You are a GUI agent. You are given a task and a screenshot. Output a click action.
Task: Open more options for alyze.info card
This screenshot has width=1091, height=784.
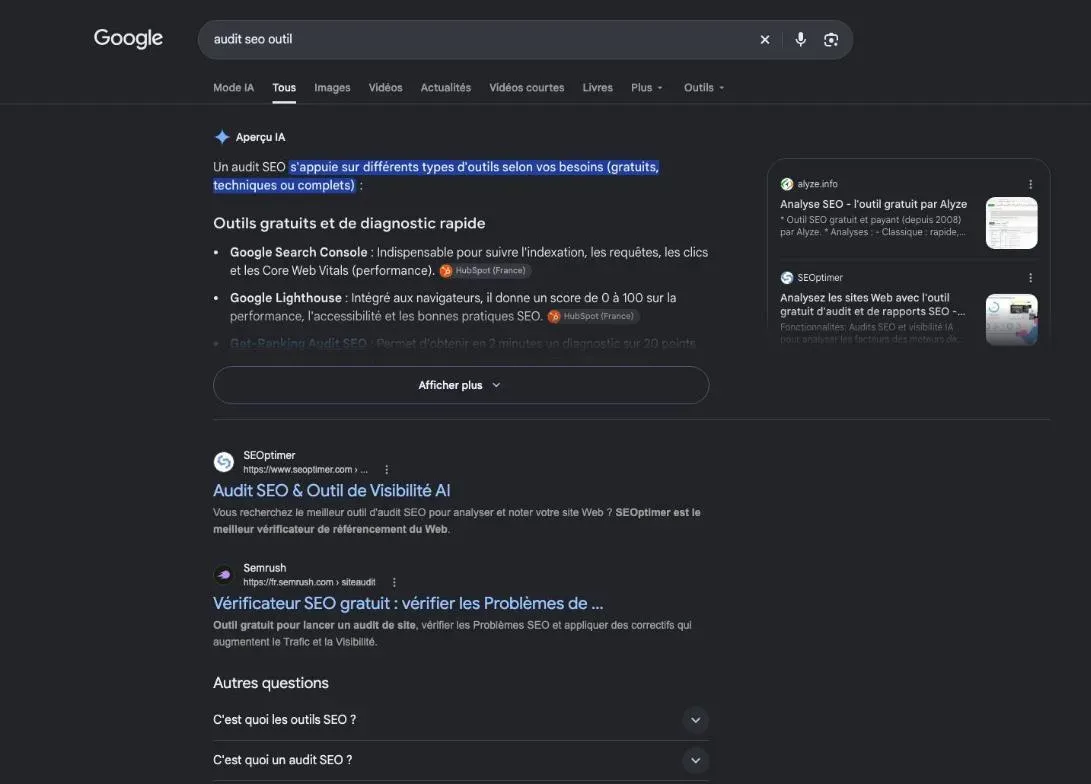click(1030, 184)
